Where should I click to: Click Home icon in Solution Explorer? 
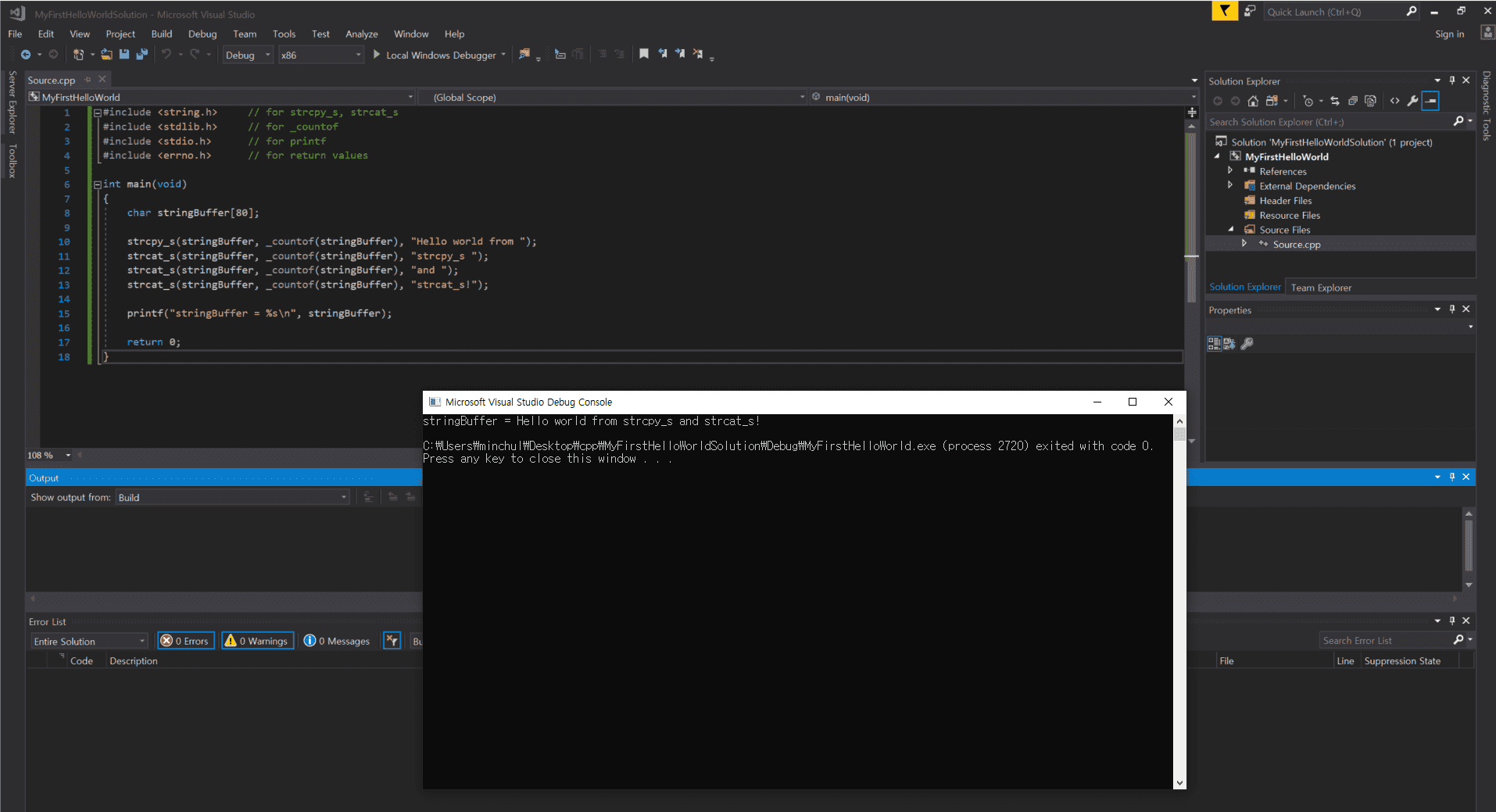1253,101
